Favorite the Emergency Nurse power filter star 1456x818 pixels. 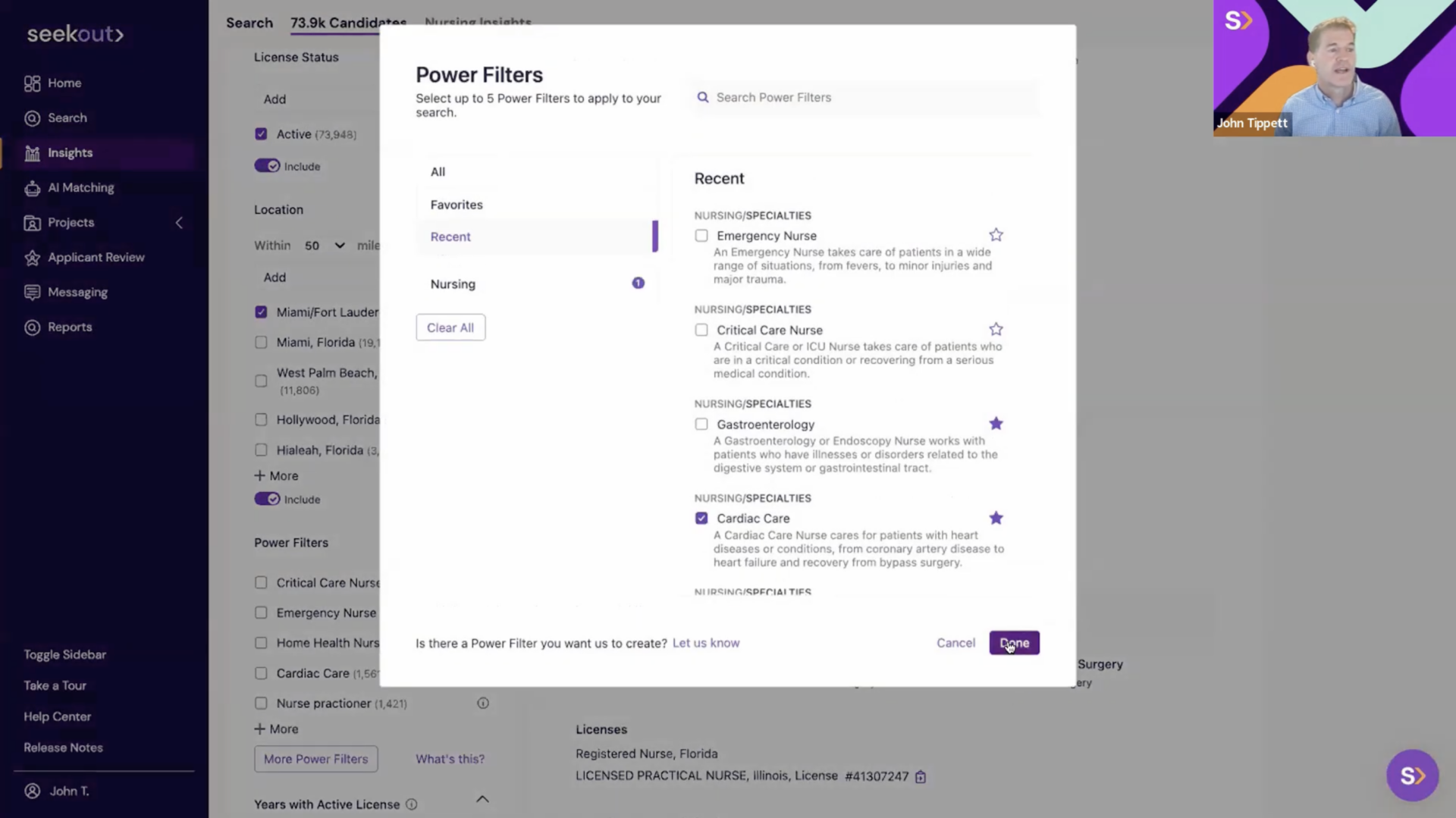tap(996, 235)
